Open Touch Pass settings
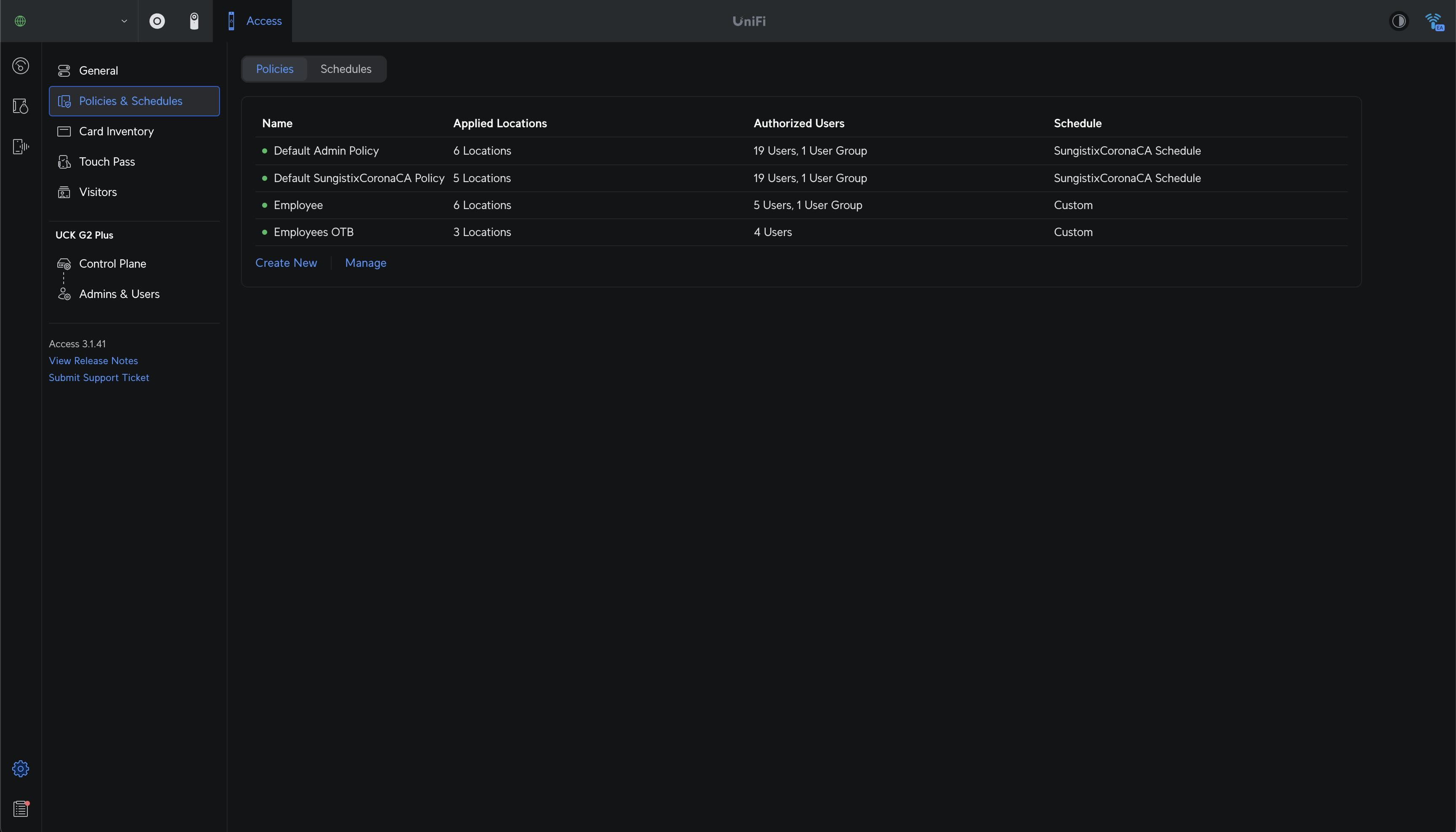 (134, 162)
